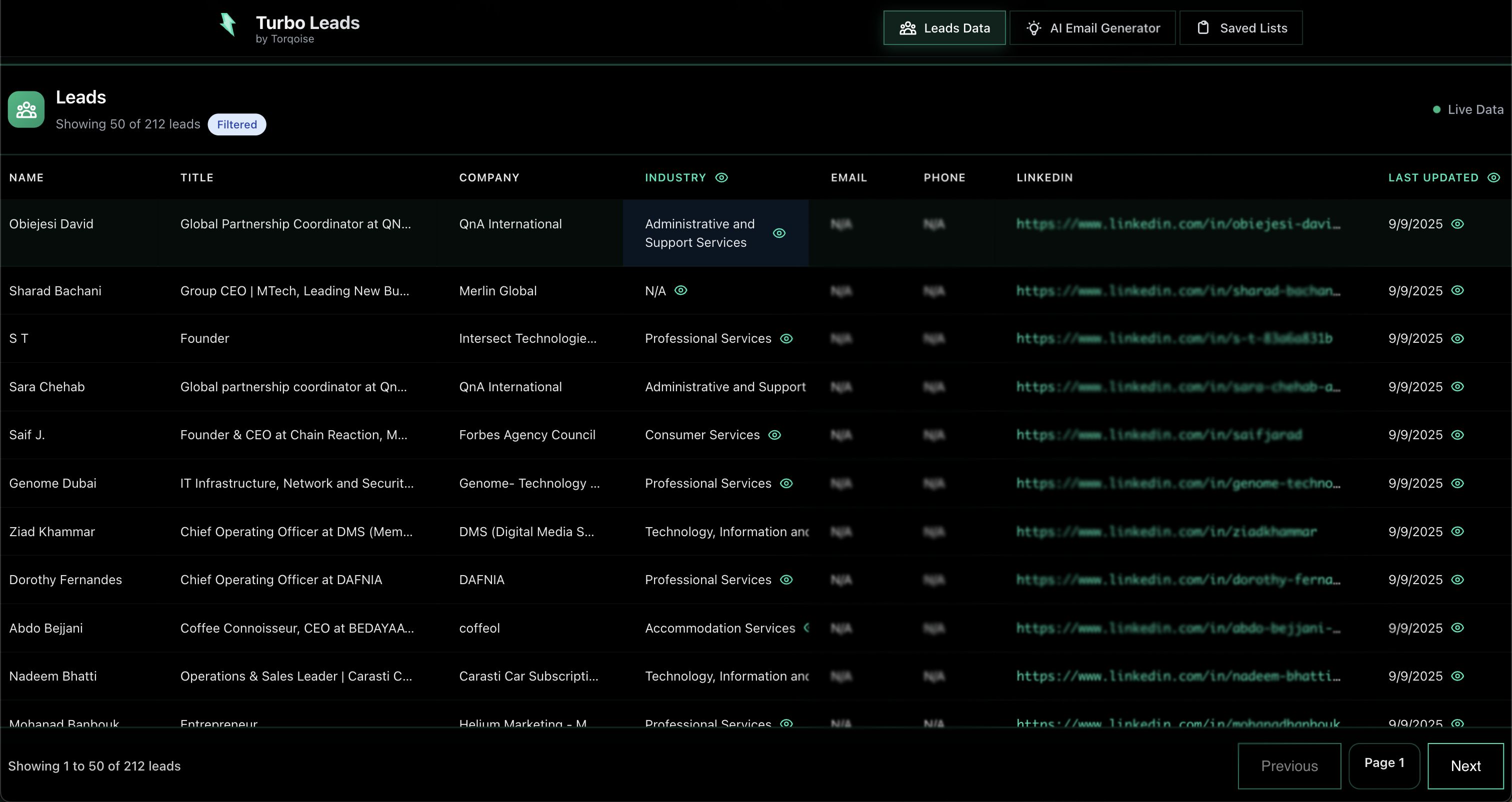
Task: Show Saif J.'s Consumer Services industry details
Action: pos(774,435)
